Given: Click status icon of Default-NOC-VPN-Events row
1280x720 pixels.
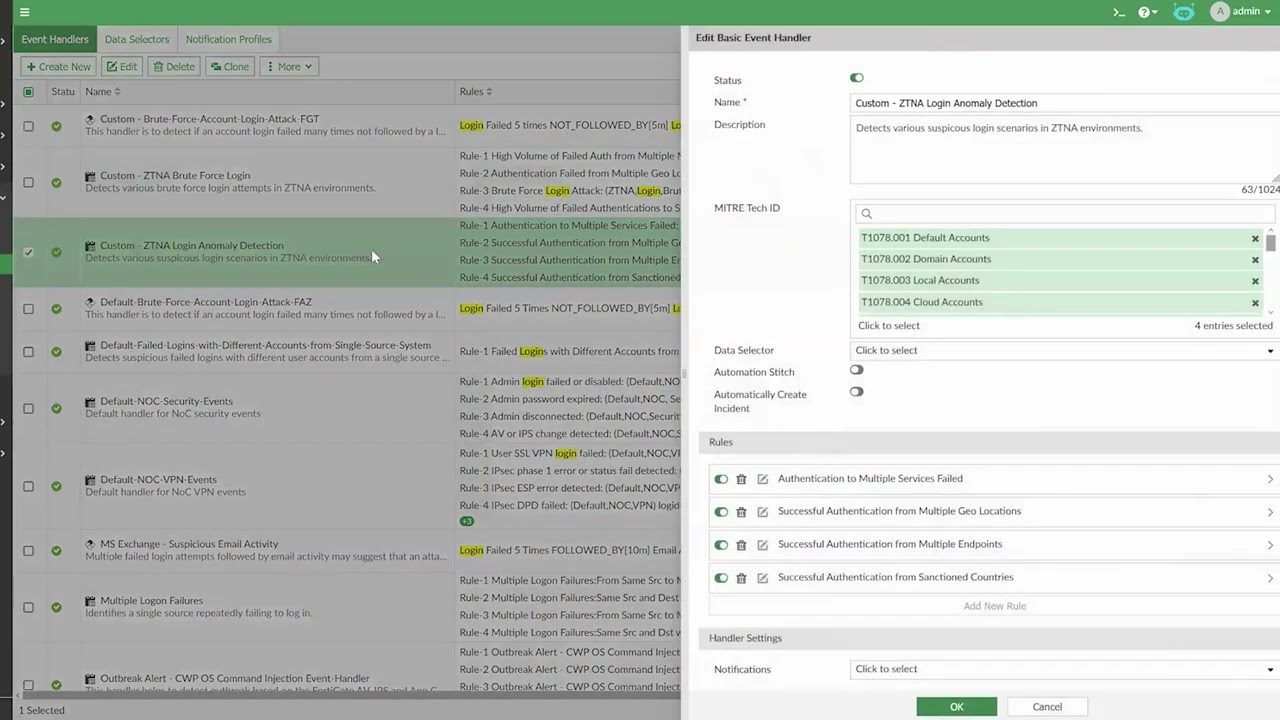Looking at the screenshot, I should (x=56, y=486).
